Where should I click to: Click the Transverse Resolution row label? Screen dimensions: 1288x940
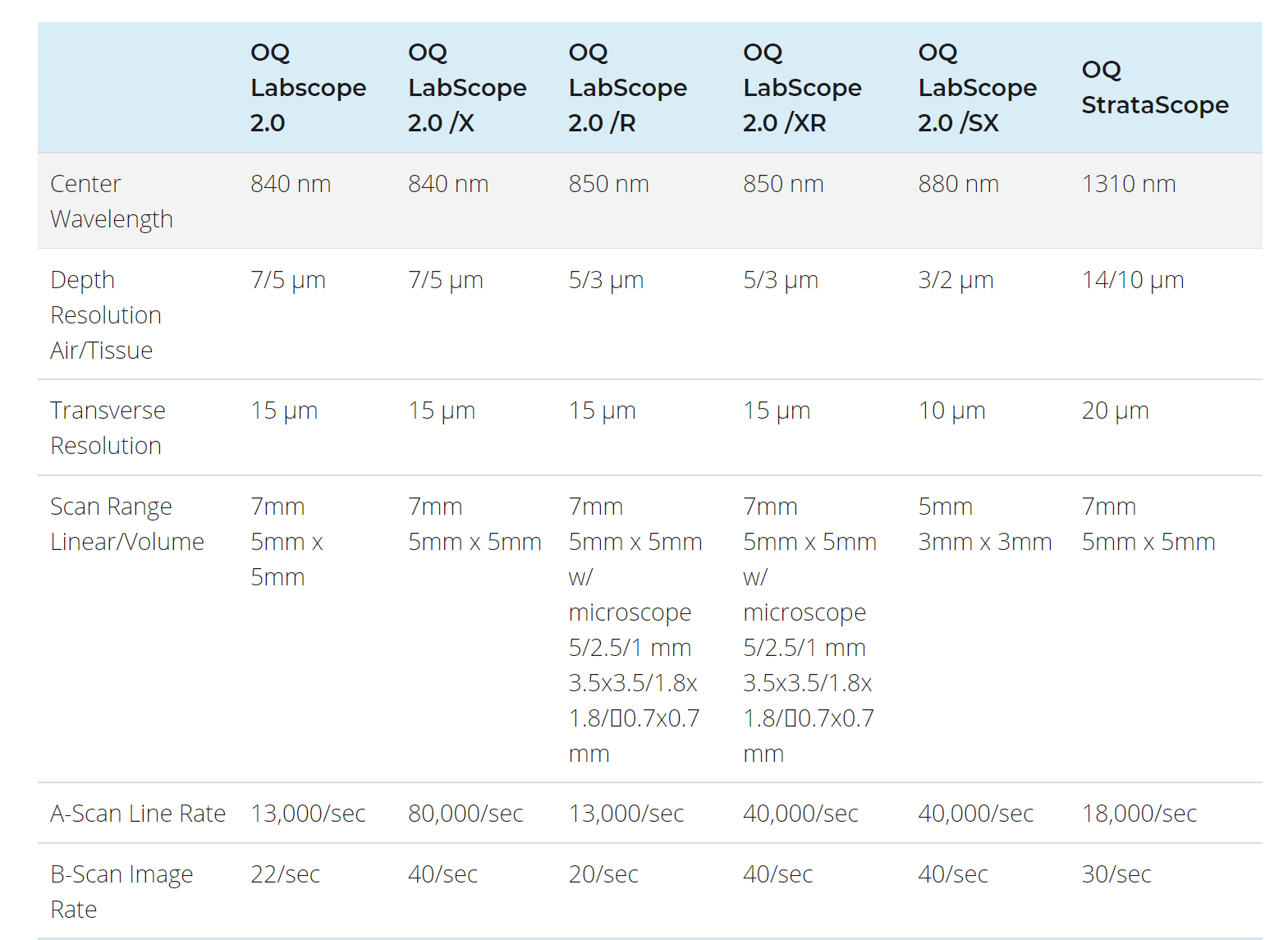click(x=108, y=428)
